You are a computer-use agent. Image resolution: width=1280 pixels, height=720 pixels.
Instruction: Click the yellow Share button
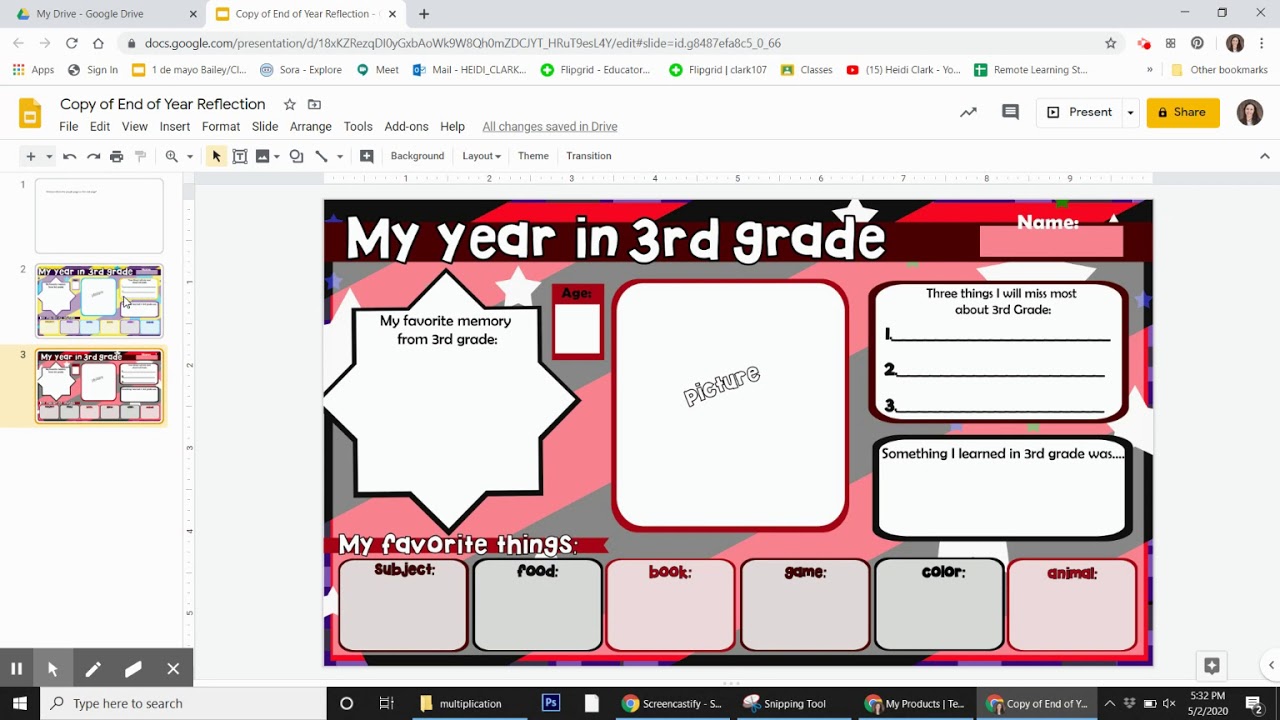[x=1183, y=112]
